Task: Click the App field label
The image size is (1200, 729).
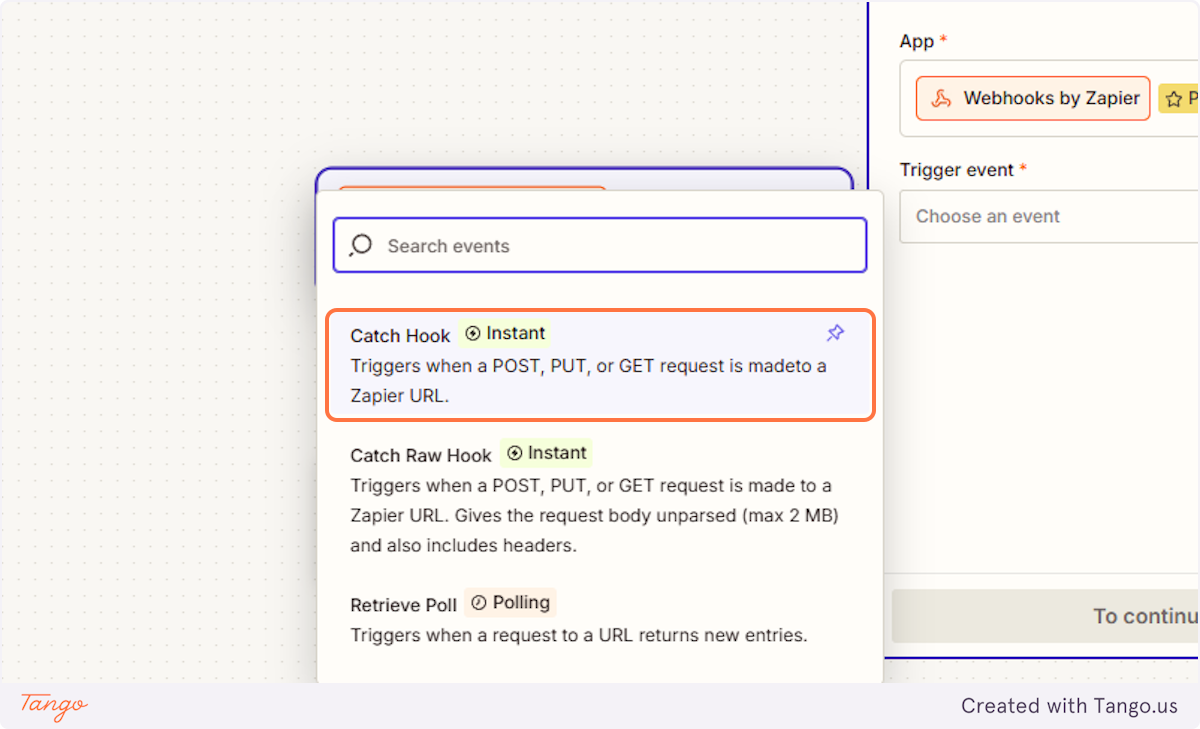Action: pos(917,41)
